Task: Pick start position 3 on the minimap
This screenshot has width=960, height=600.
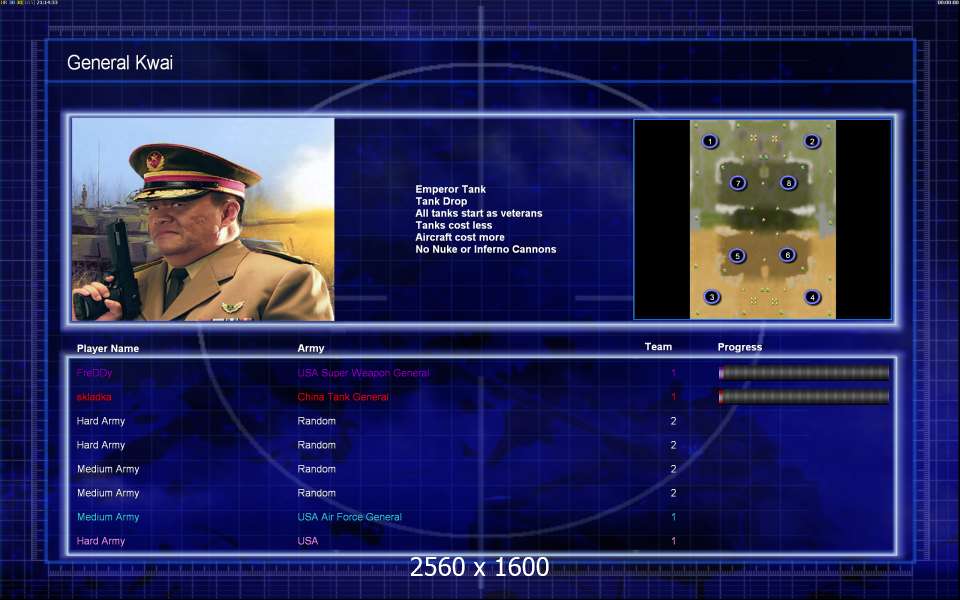Action: [x=711, y=297]
